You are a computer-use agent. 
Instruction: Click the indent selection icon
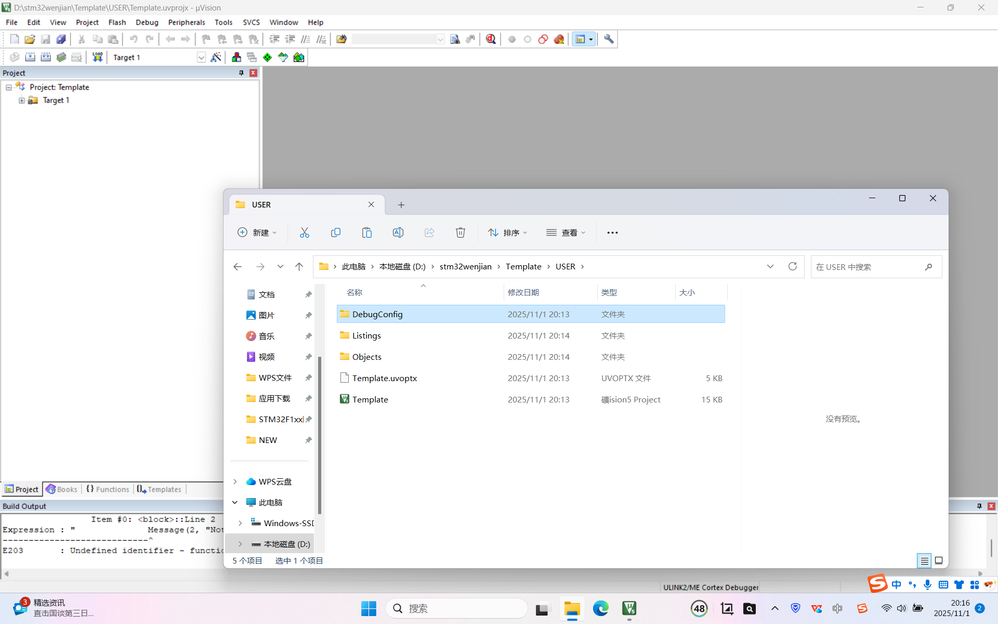[x=274, y=39]
